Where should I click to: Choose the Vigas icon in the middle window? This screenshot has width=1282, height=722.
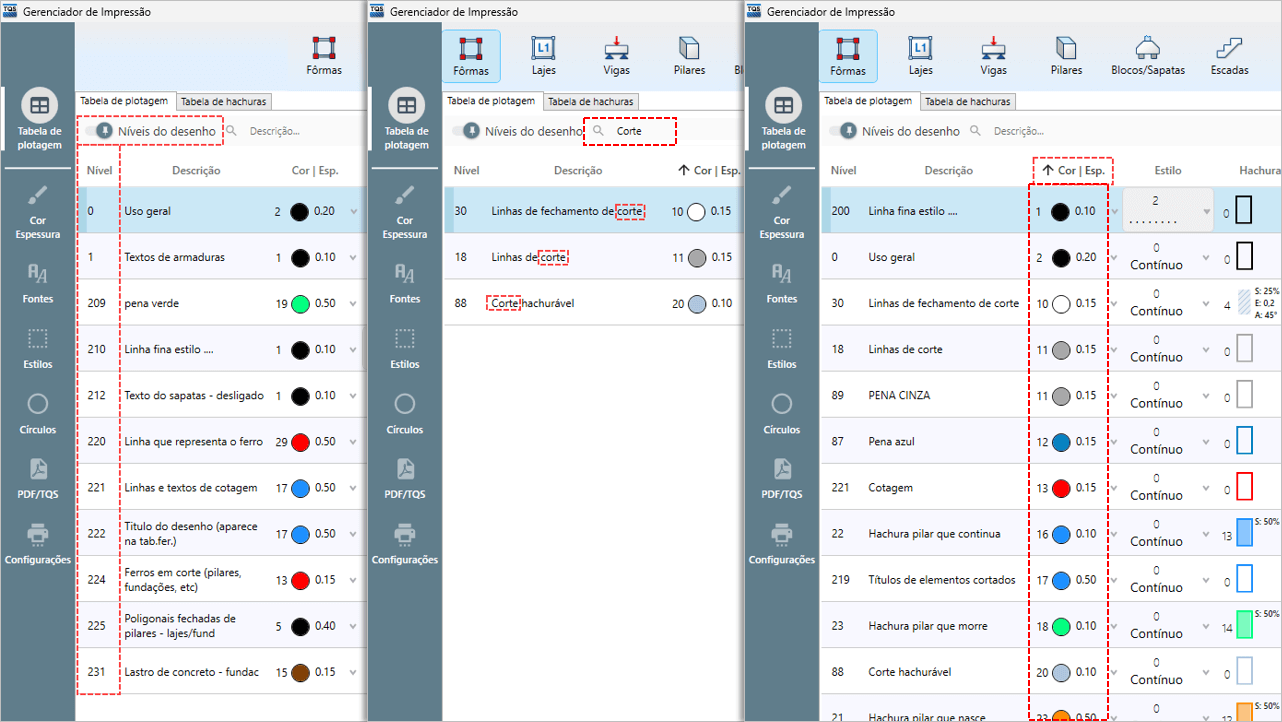tap(616, 55)
